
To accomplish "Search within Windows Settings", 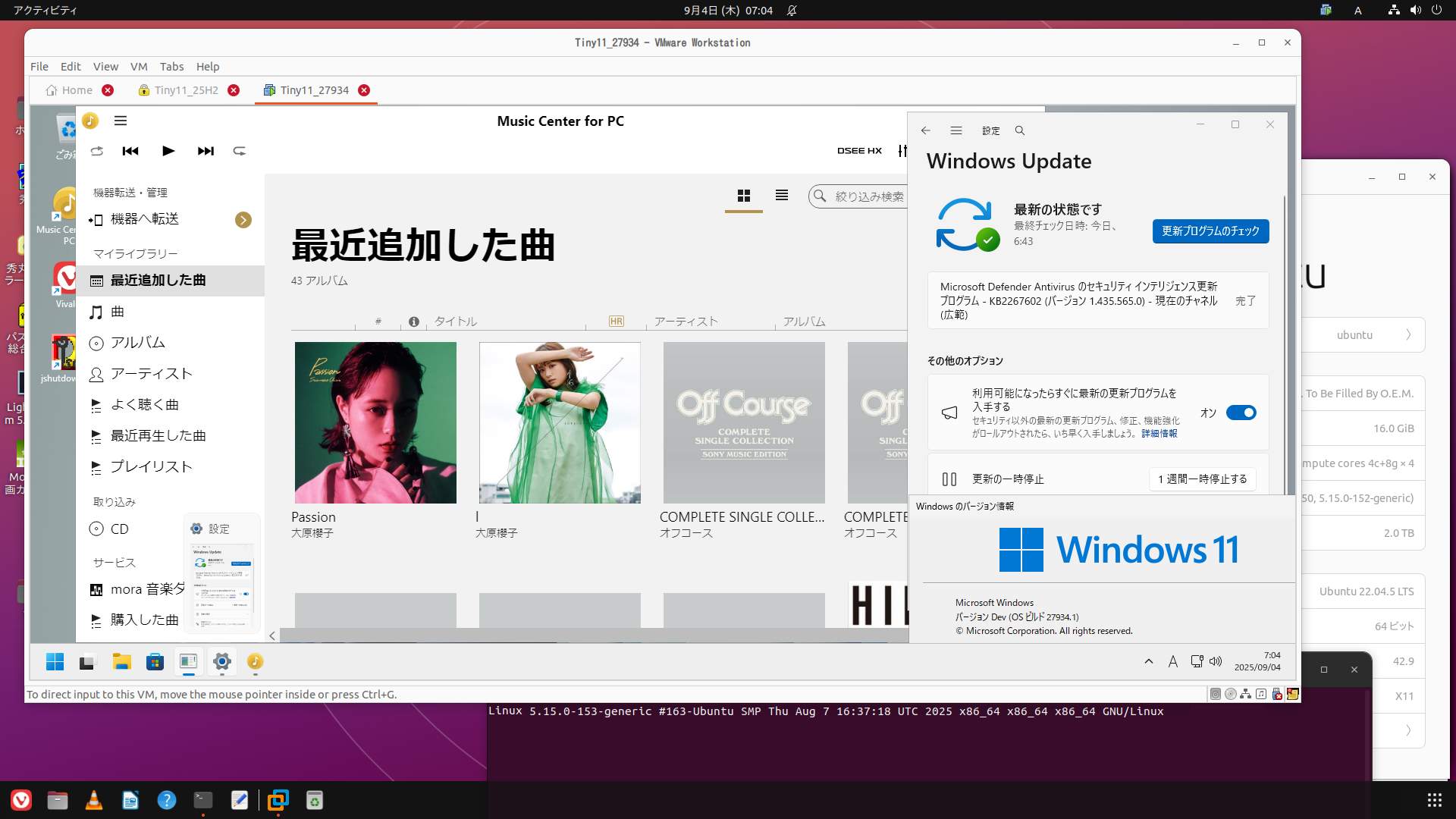I will click(x=1020, y=130).
